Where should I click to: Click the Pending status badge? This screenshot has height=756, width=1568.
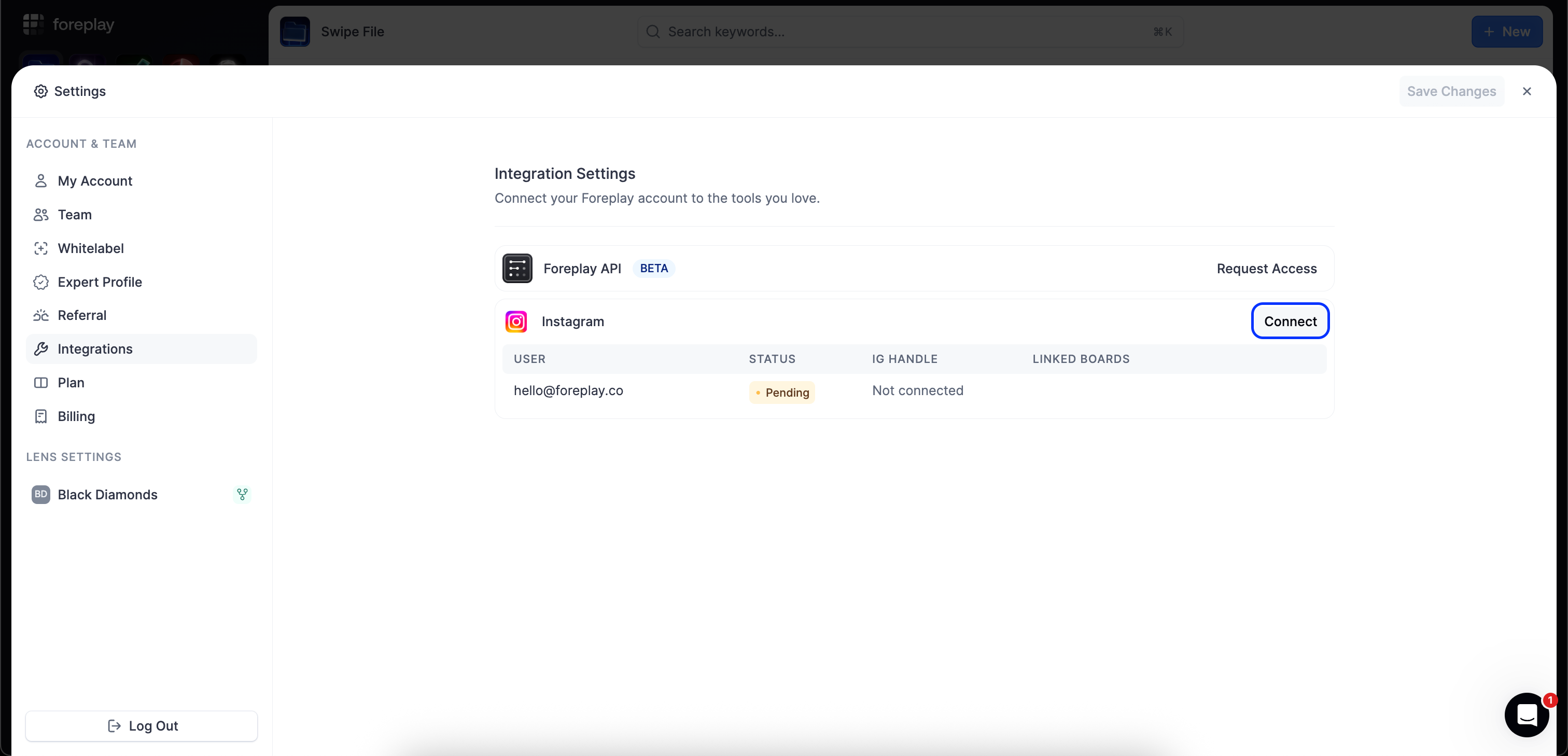click(x=782, y=393)
